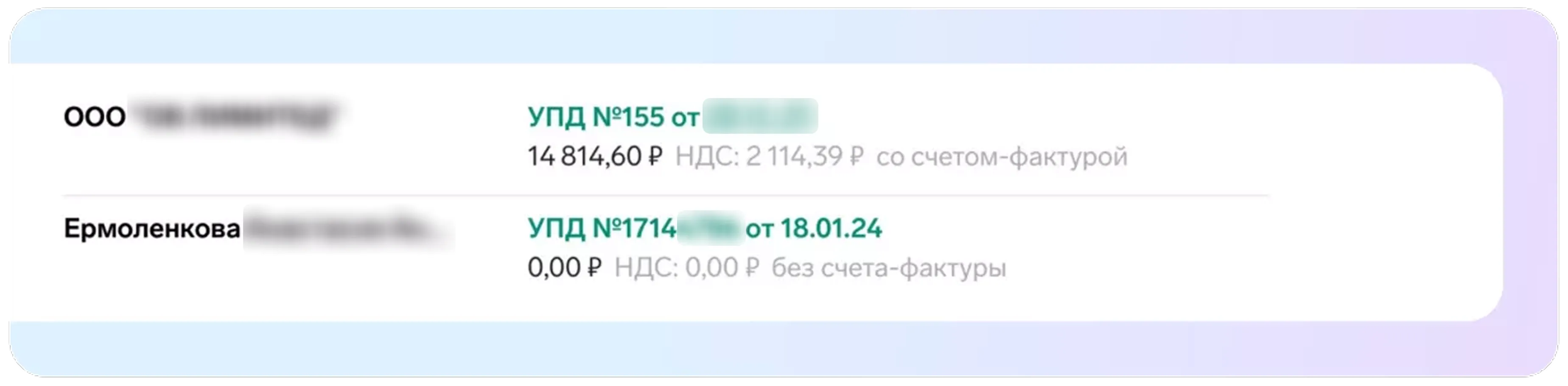The height and width of the screenshot is (386, 1568).
Task: Click the 'без счета-фактуры' label
Action: coord(889,268)
